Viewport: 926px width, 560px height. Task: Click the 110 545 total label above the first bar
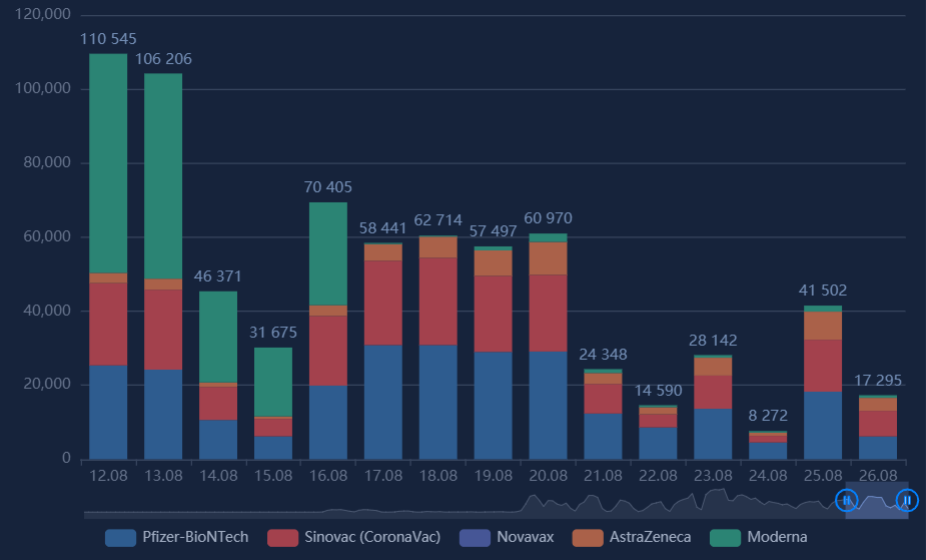(x=108, y=39)
